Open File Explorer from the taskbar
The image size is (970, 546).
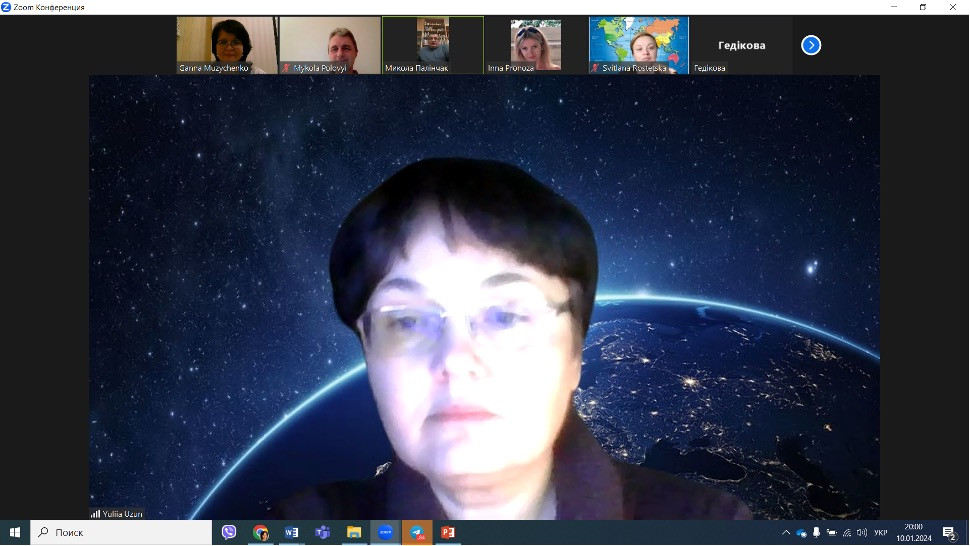tap(354, 532)
